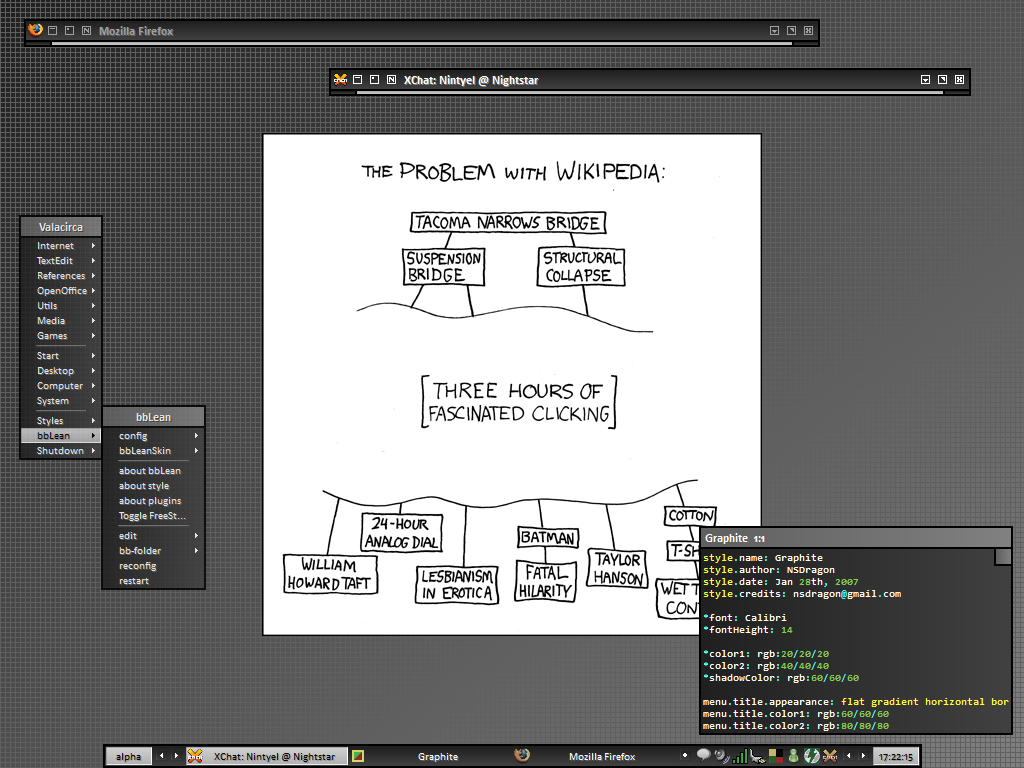Image resolution: width=1024 pixels, height=768 pixels.
Task: Click the 'fontHeight: 14' line
Action: tap(748, 630)
